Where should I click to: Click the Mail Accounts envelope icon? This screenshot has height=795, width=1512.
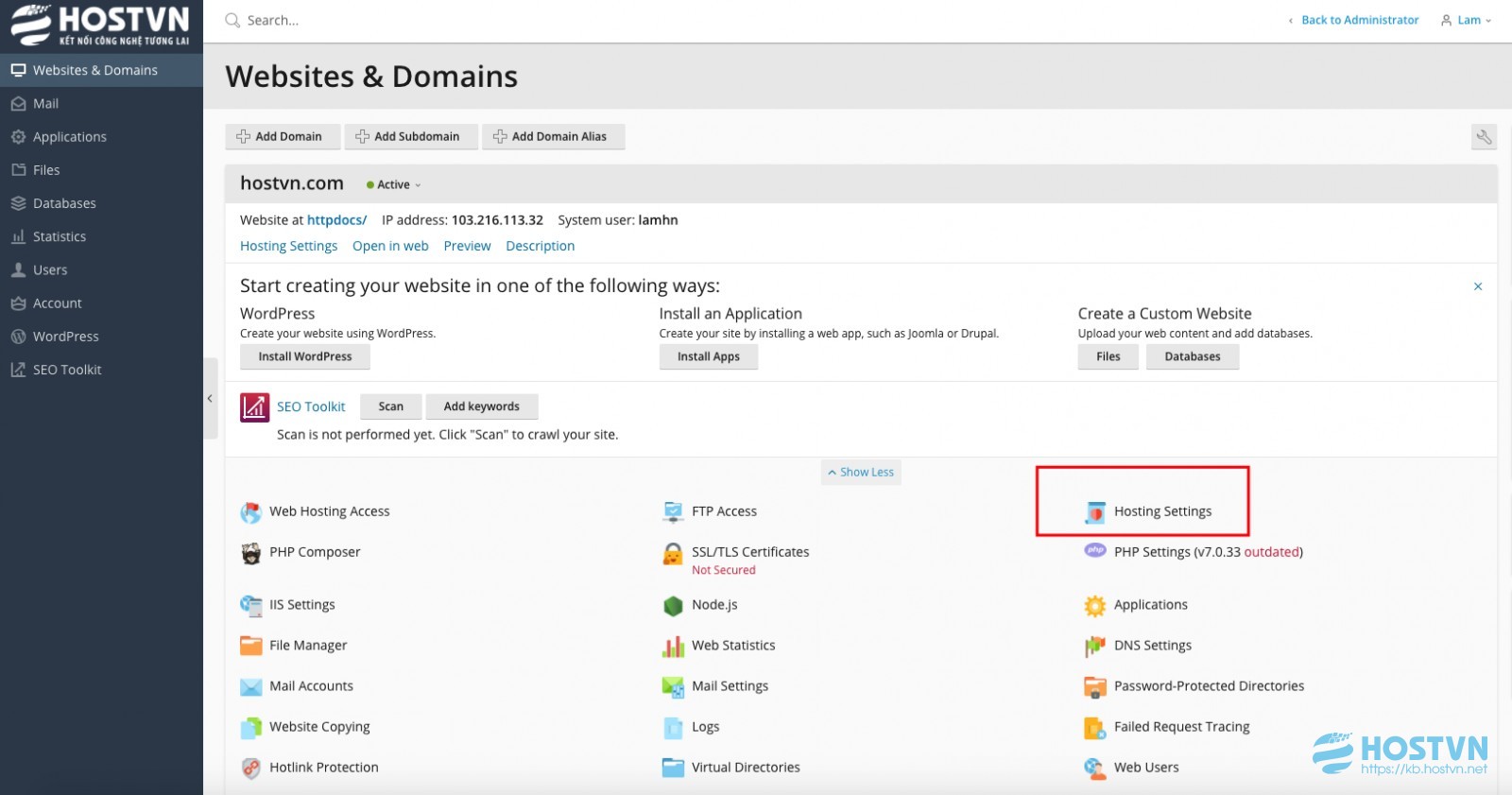pos(250,686)
